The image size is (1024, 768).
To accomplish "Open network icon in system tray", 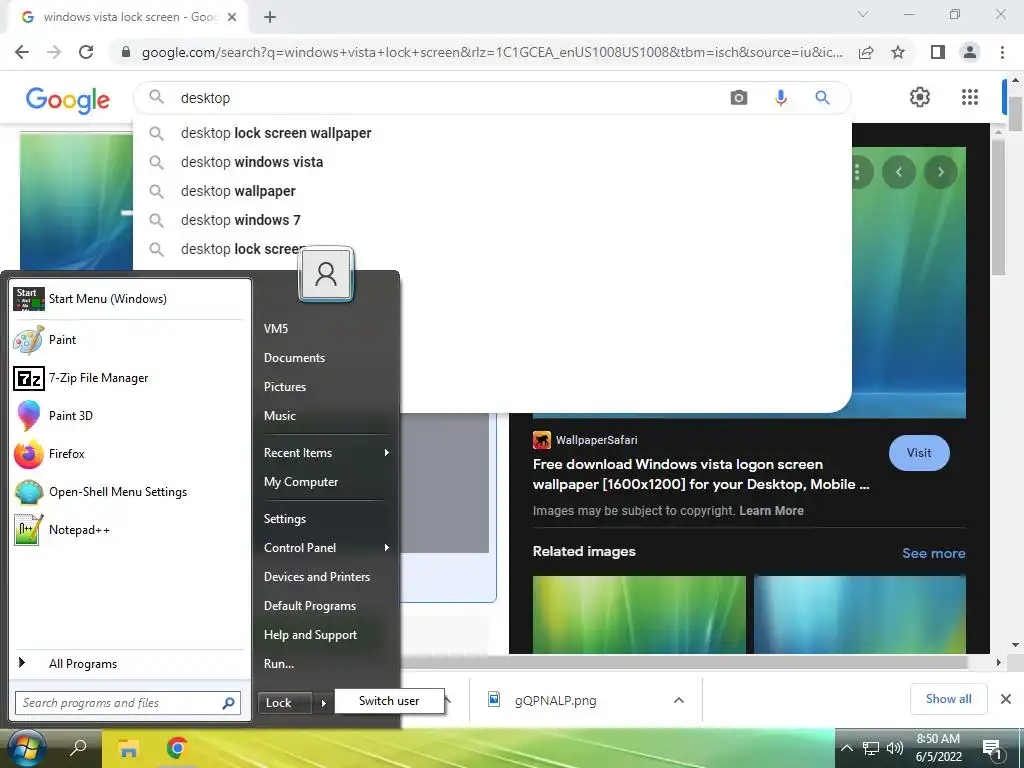I will tap(871, 748).
